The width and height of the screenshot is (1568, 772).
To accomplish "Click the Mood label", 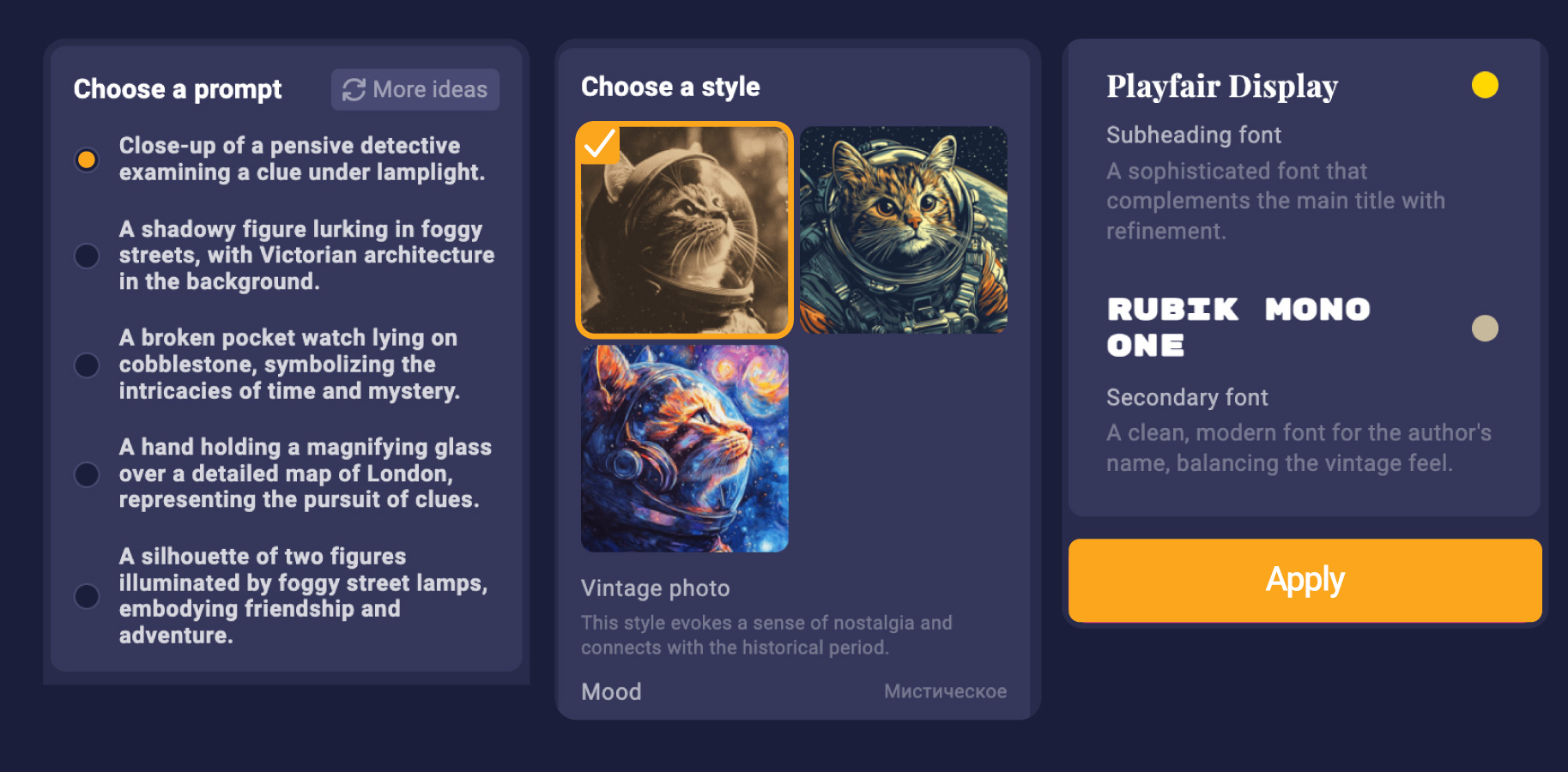I will (611, 691).
